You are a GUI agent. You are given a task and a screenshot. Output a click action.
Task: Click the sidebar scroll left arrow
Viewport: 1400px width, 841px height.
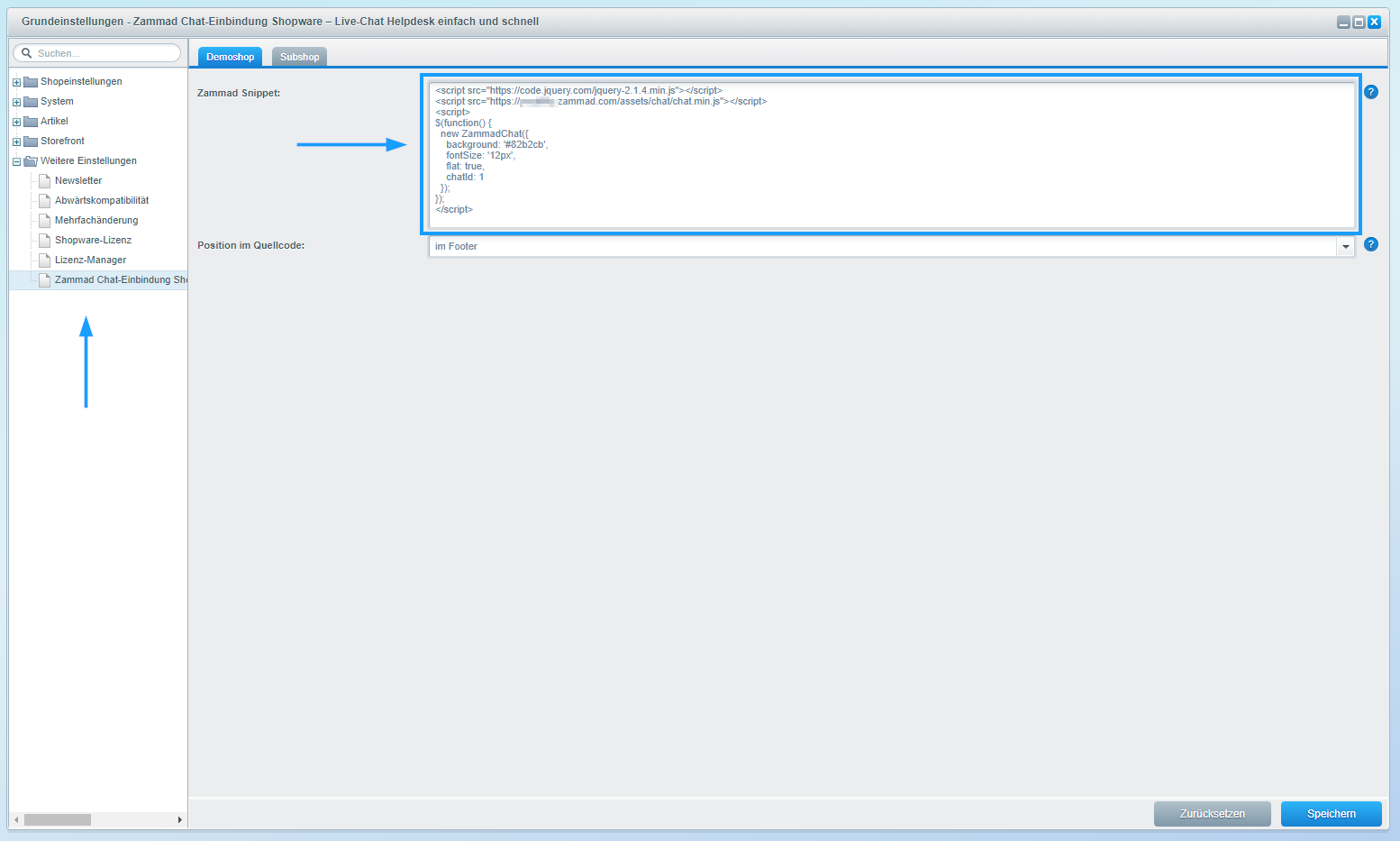pyautogui.click(x=16, y=819)
